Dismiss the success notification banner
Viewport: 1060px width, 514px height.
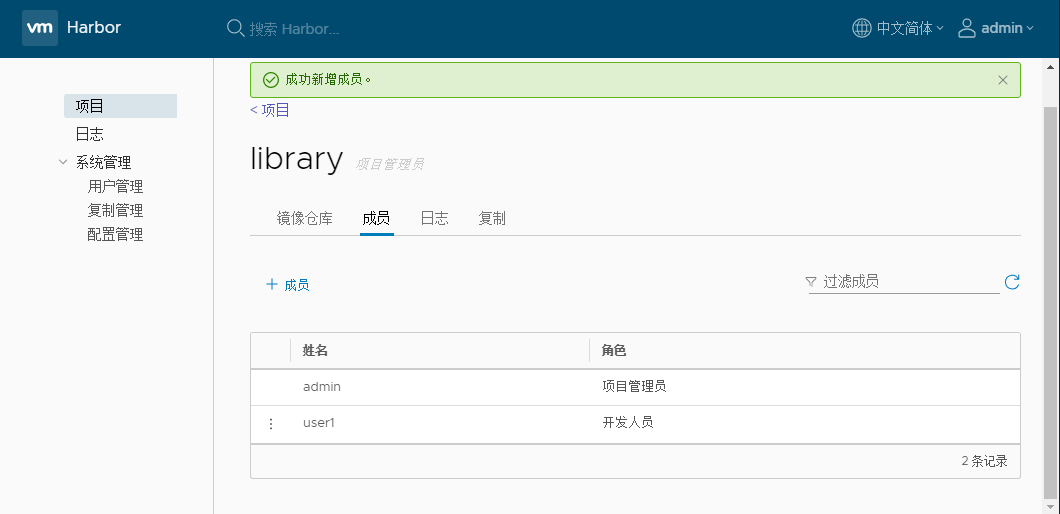coord(1003,80)
